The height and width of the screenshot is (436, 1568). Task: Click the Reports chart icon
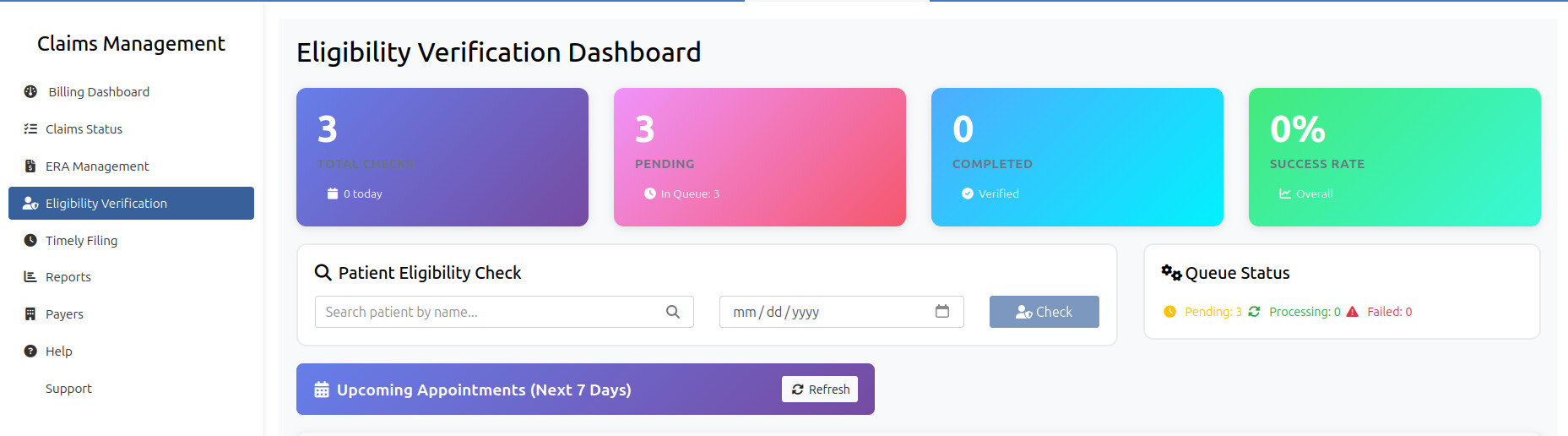pos(30,276)
